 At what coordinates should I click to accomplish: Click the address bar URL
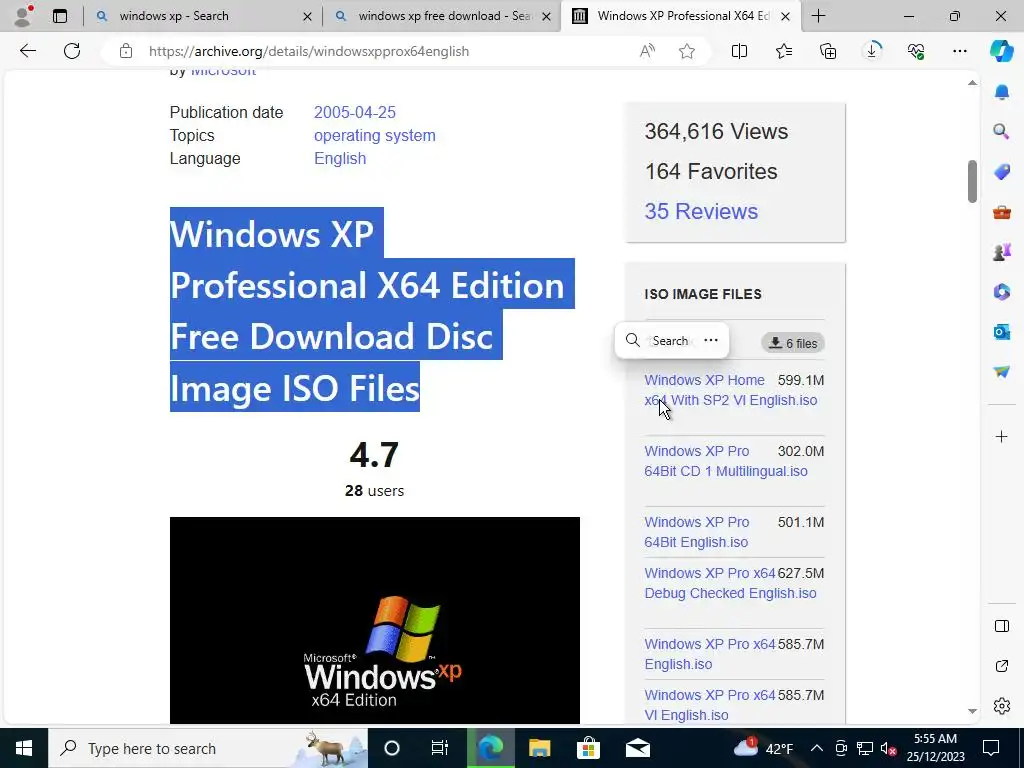tap(309, 51)
